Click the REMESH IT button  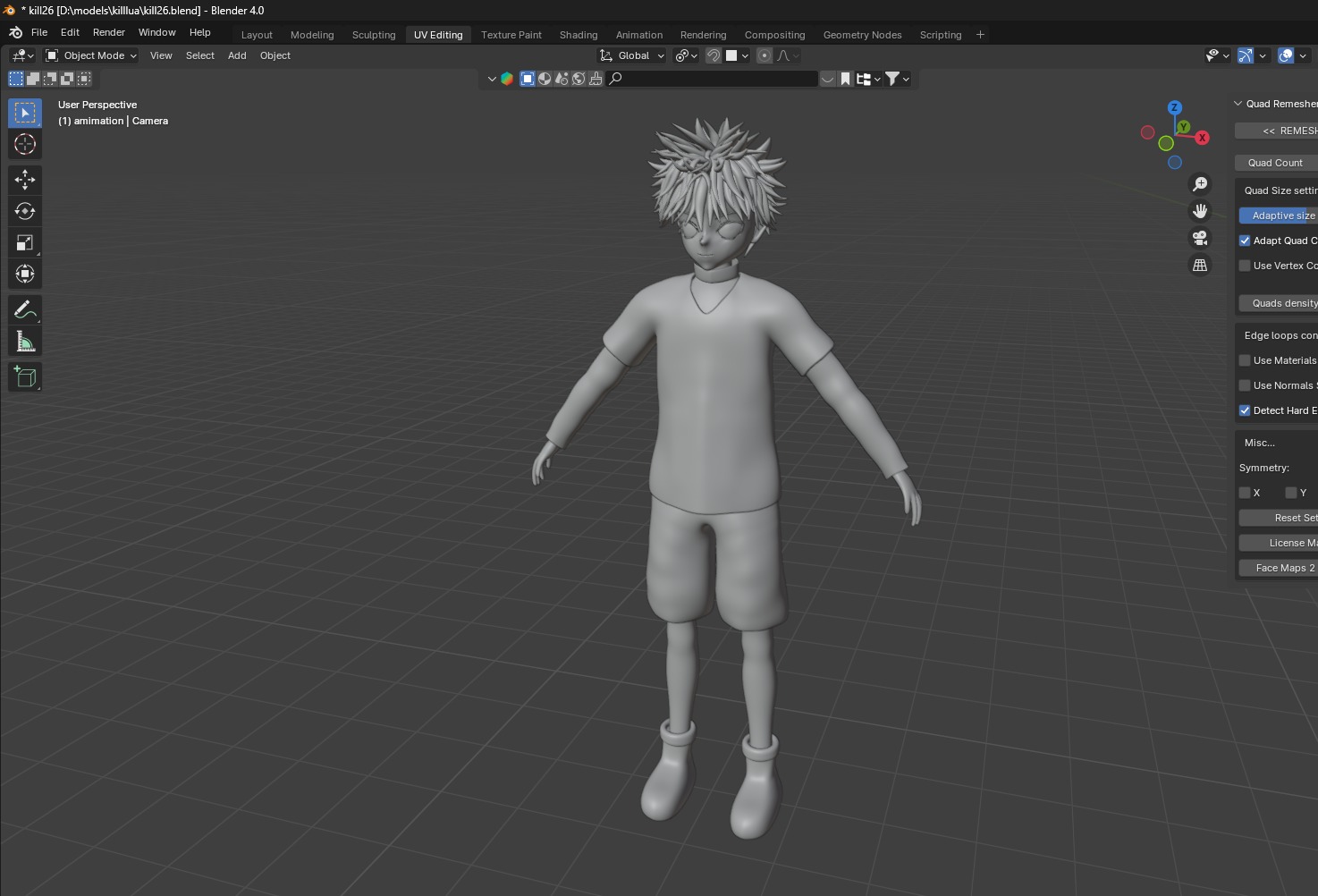point(1277,131)
